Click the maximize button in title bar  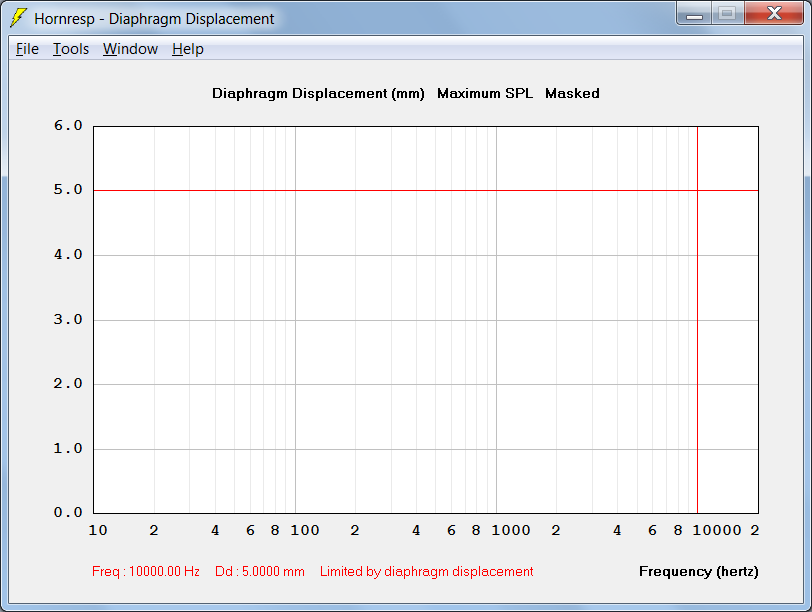coord(728,13)
